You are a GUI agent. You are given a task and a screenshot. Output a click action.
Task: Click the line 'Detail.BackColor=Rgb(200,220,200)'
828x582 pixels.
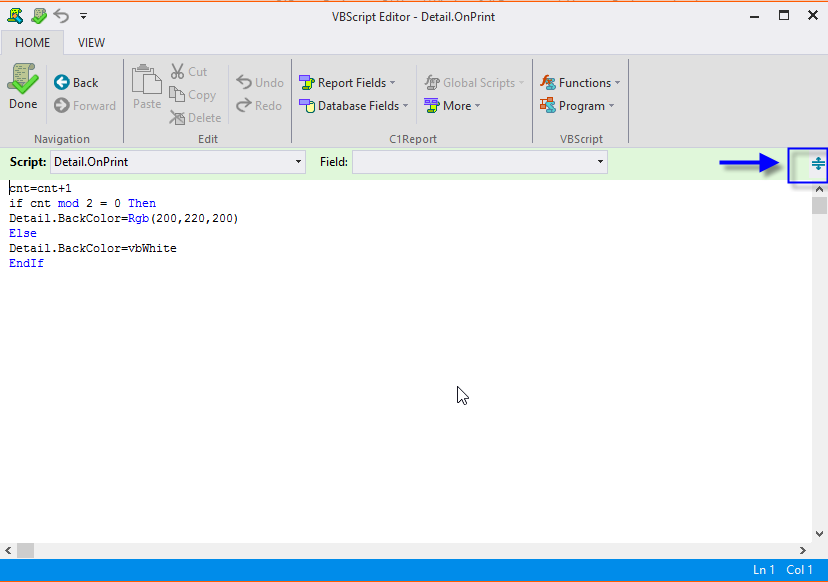point(124,219)
